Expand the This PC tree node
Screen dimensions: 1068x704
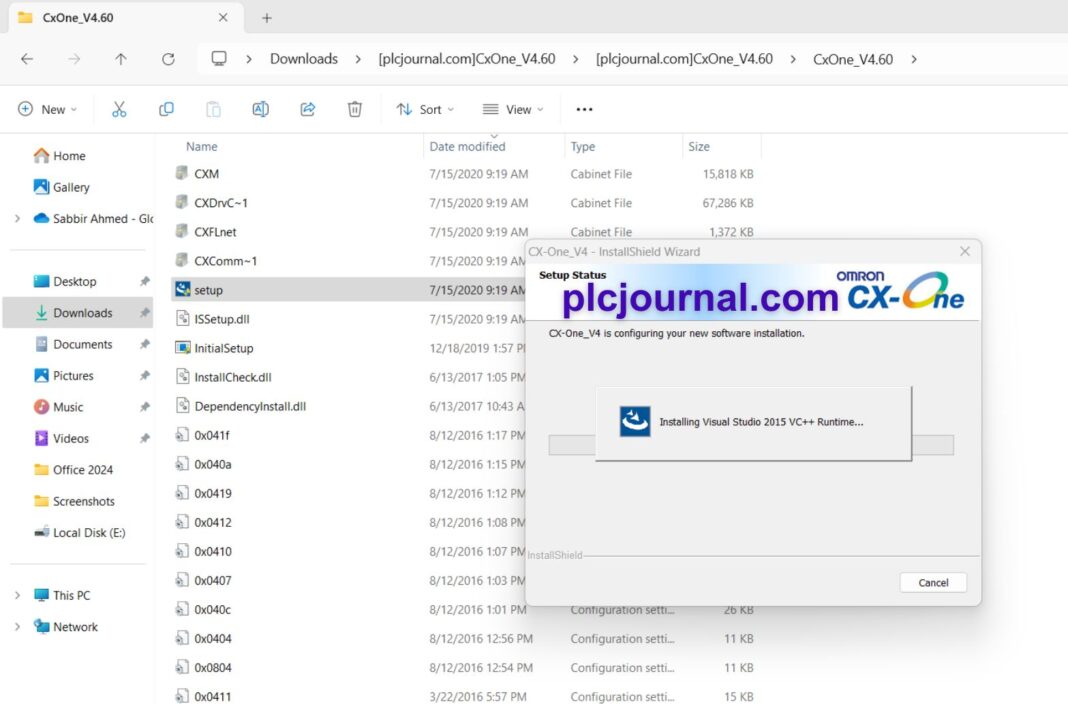(x=18, y=595)
